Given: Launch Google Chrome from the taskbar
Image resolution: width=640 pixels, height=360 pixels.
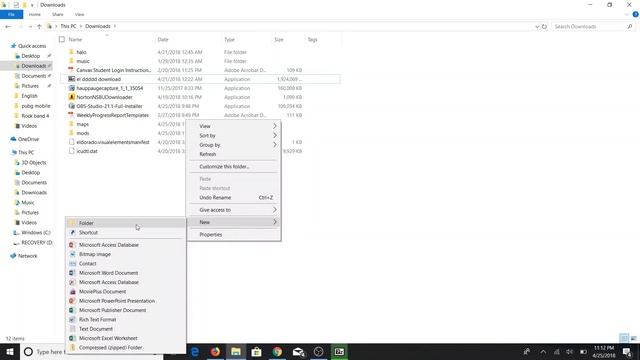Looking at the screenshot, I should (277, 352).
